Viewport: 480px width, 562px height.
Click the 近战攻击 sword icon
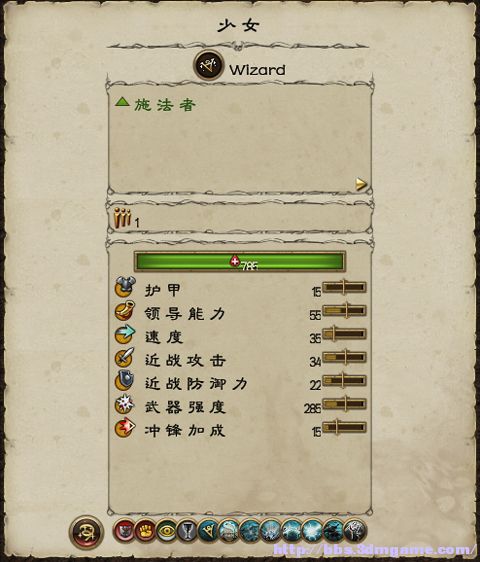(124, 357)
